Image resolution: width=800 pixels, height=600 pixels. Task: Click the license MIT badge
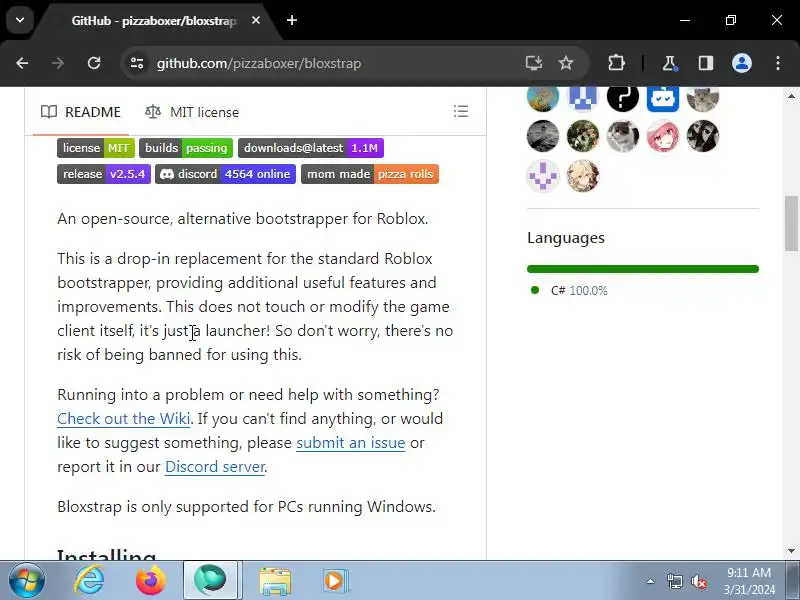point(96,148)
